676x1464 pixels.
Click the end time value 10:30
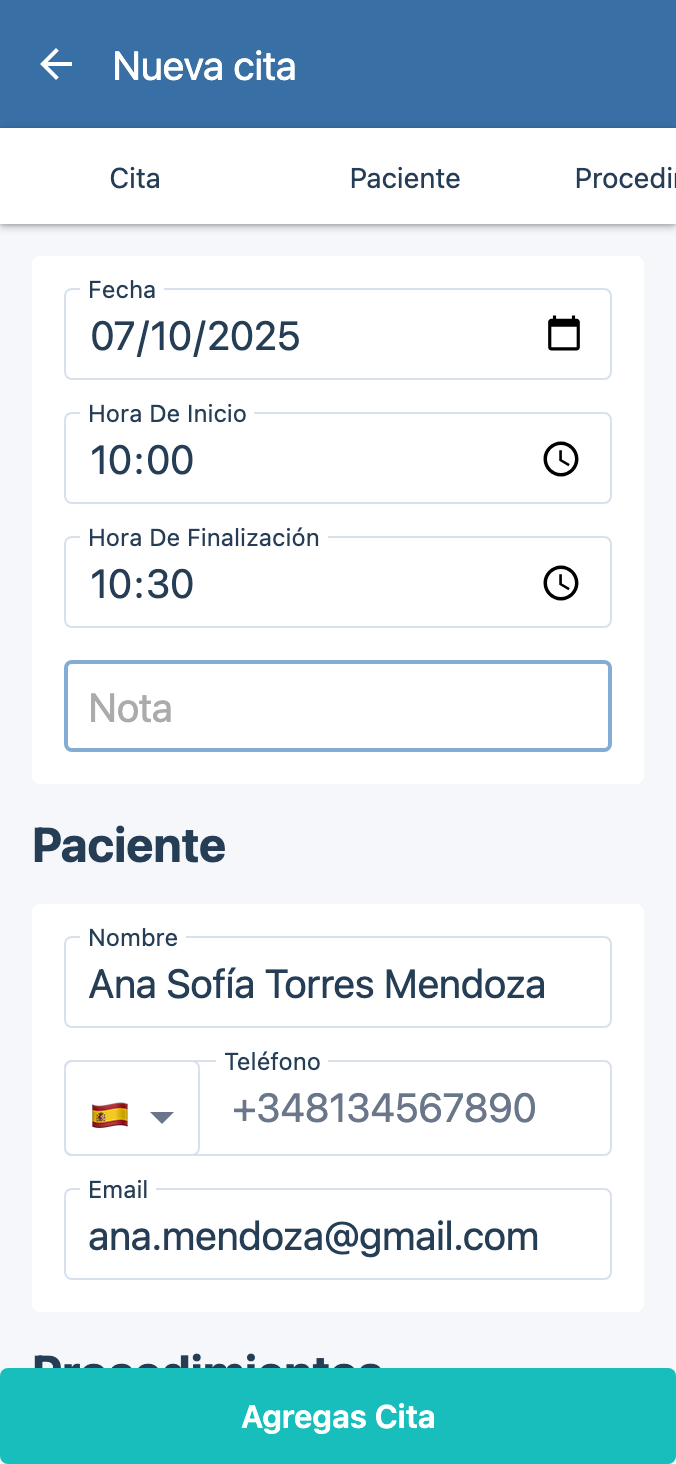[142, 584]
